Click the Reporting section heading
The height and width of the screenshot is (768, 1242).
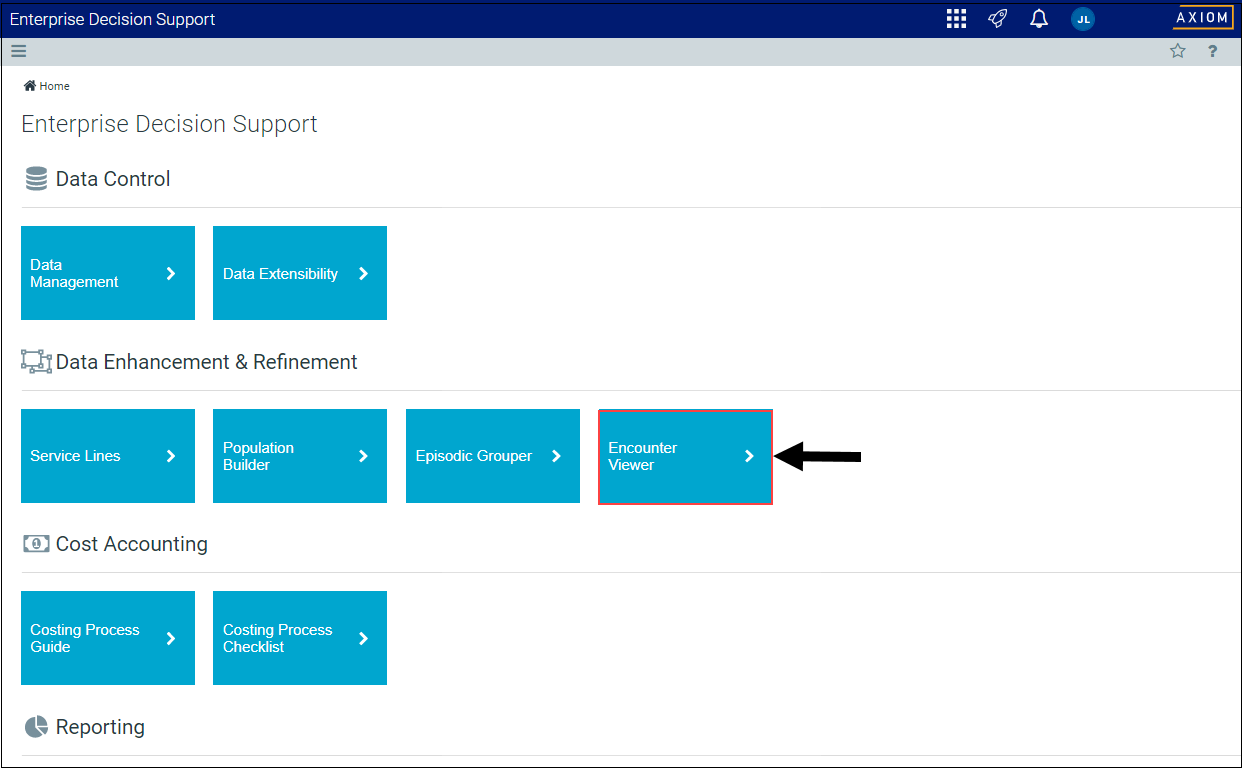(100, 727)
